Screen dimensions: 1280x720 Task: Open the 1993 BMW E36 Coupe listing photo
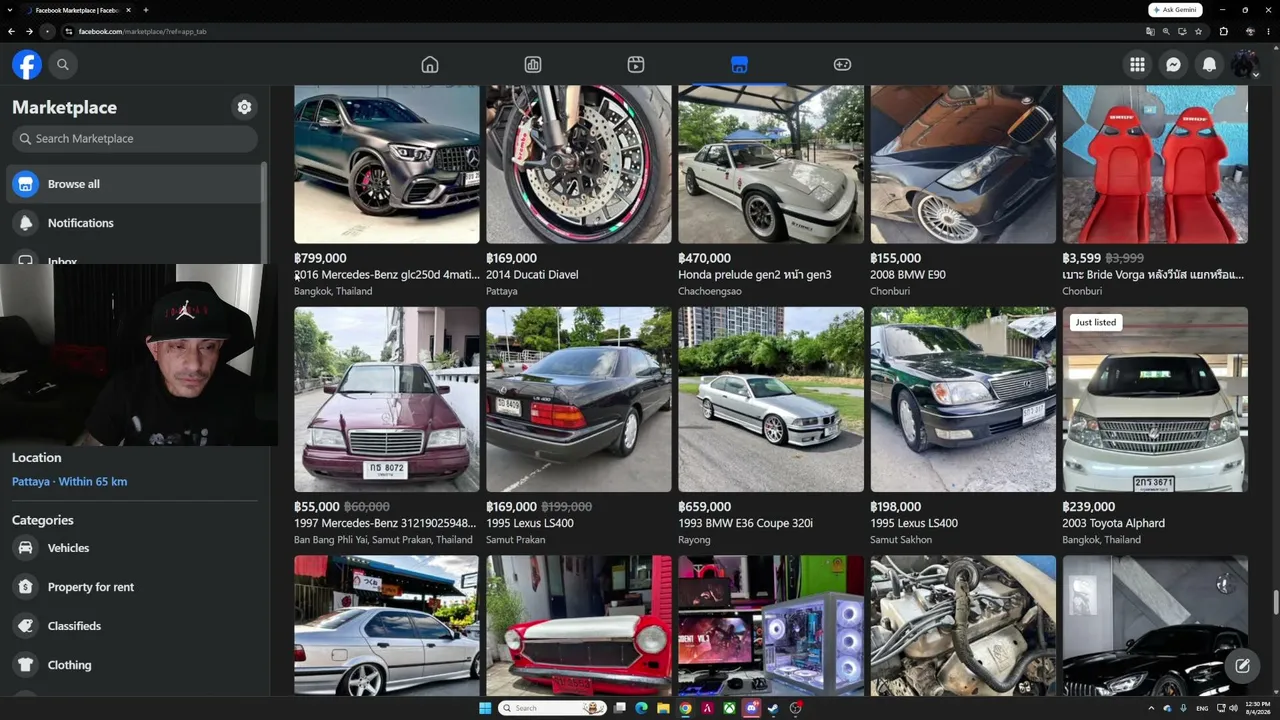coord(771,400)
